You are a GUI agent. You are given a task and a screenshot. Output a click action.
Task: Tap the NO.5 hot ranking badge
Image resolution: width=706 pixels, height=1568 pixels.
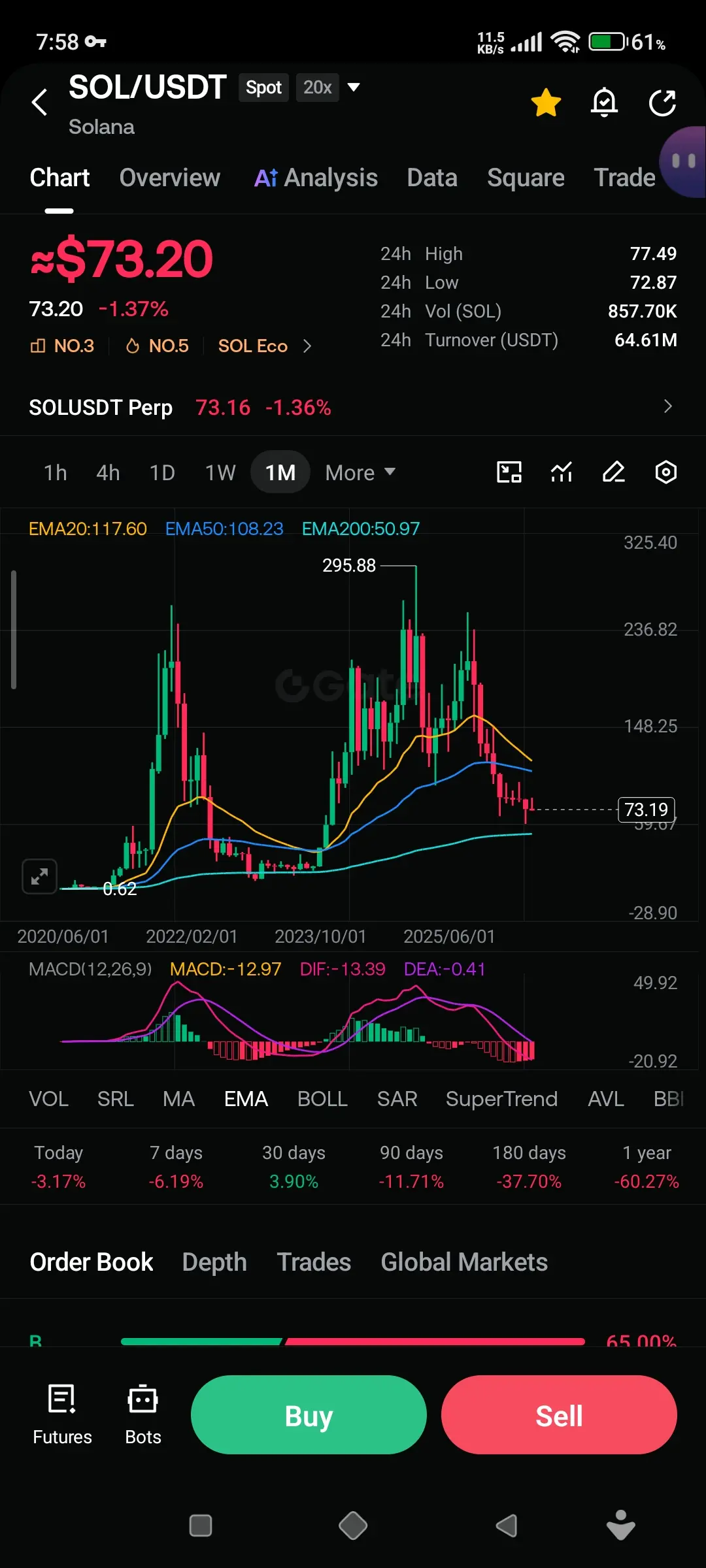157,346
